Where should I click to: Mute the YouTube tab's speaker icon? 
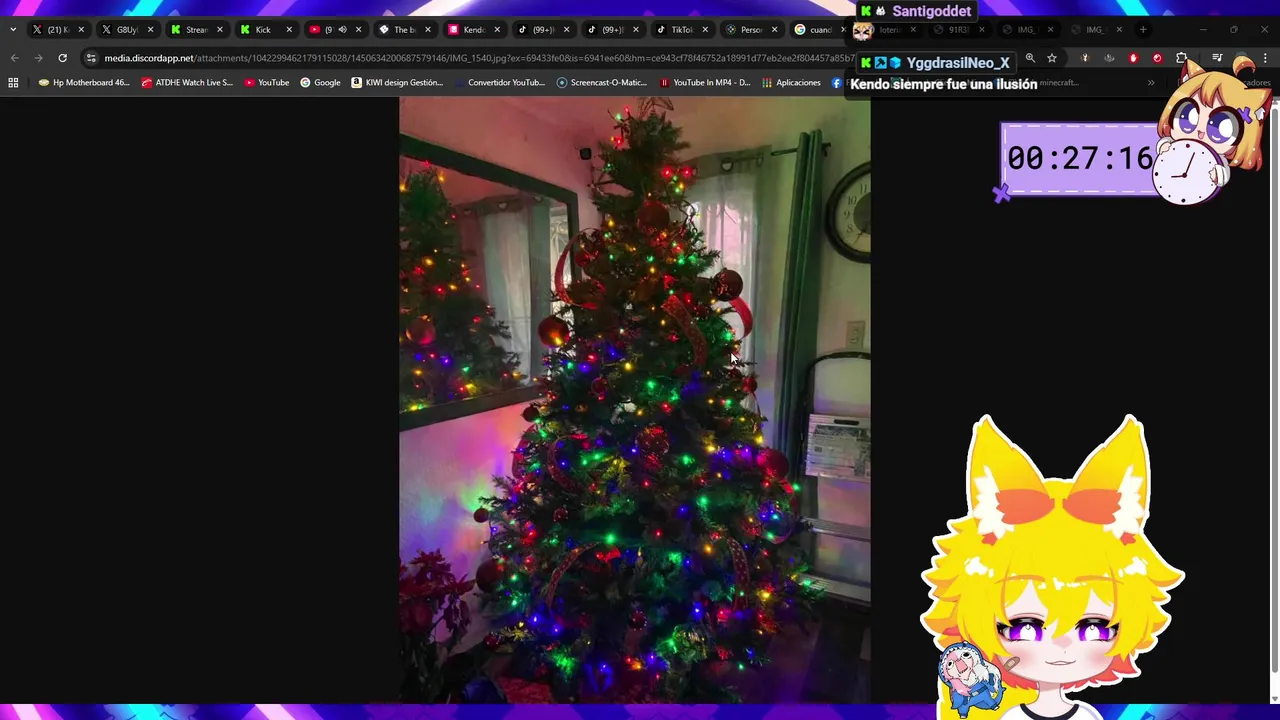click(342, 30)
